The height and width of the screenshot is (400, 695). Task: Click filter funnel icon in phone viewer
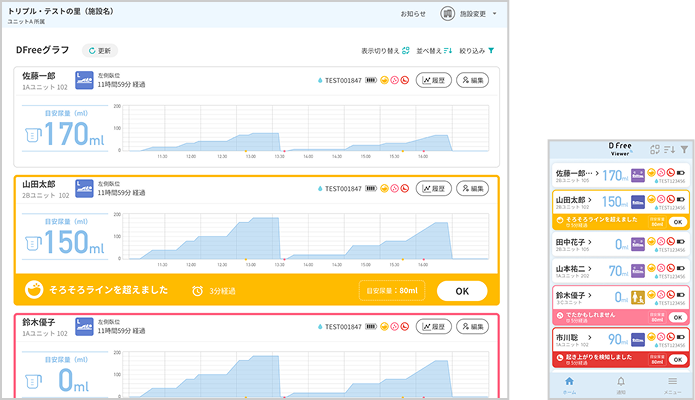click(684, 149)
